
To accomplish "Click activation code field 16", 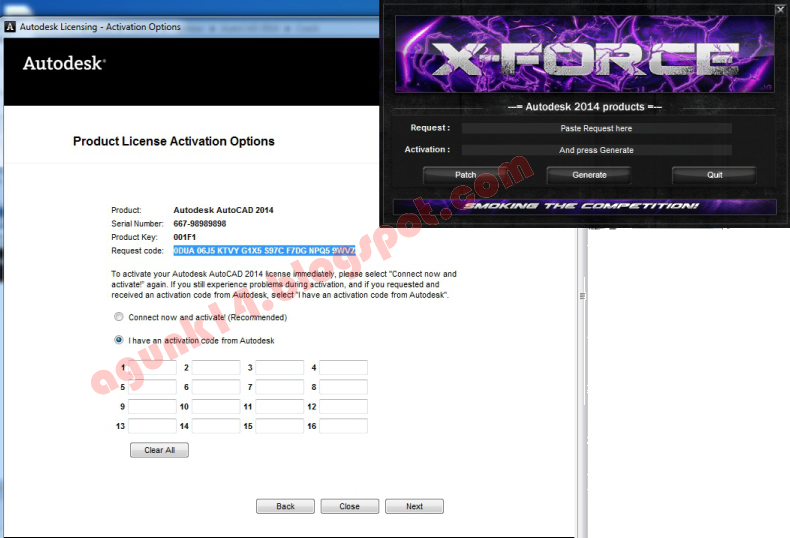I will [344, 426].
